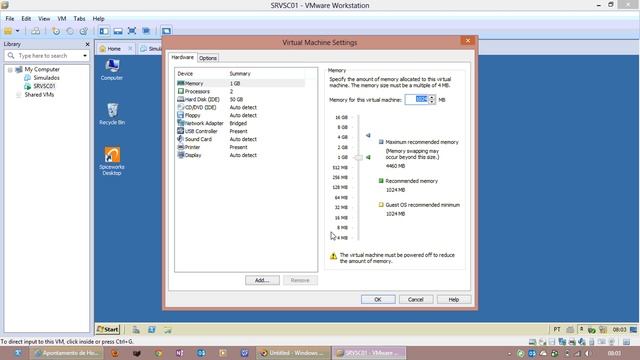Screen dimensions: 640x360
Task: Click the host volume speaker tray icon
Action: click(588, 353)
